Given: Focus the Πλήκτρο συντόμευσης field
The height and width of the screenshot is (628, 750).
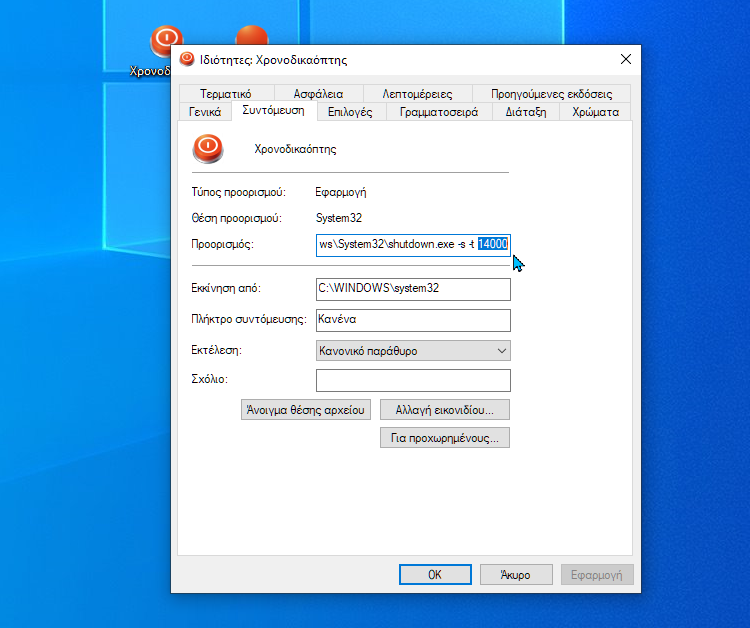Looking at the screenshot, I should click(x=413, y=320).
